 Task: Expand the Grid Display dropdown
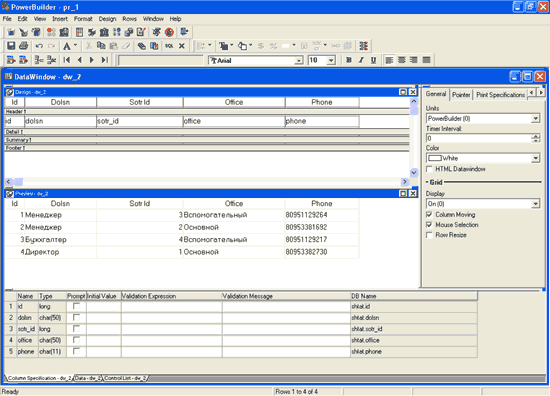(536, 204)
